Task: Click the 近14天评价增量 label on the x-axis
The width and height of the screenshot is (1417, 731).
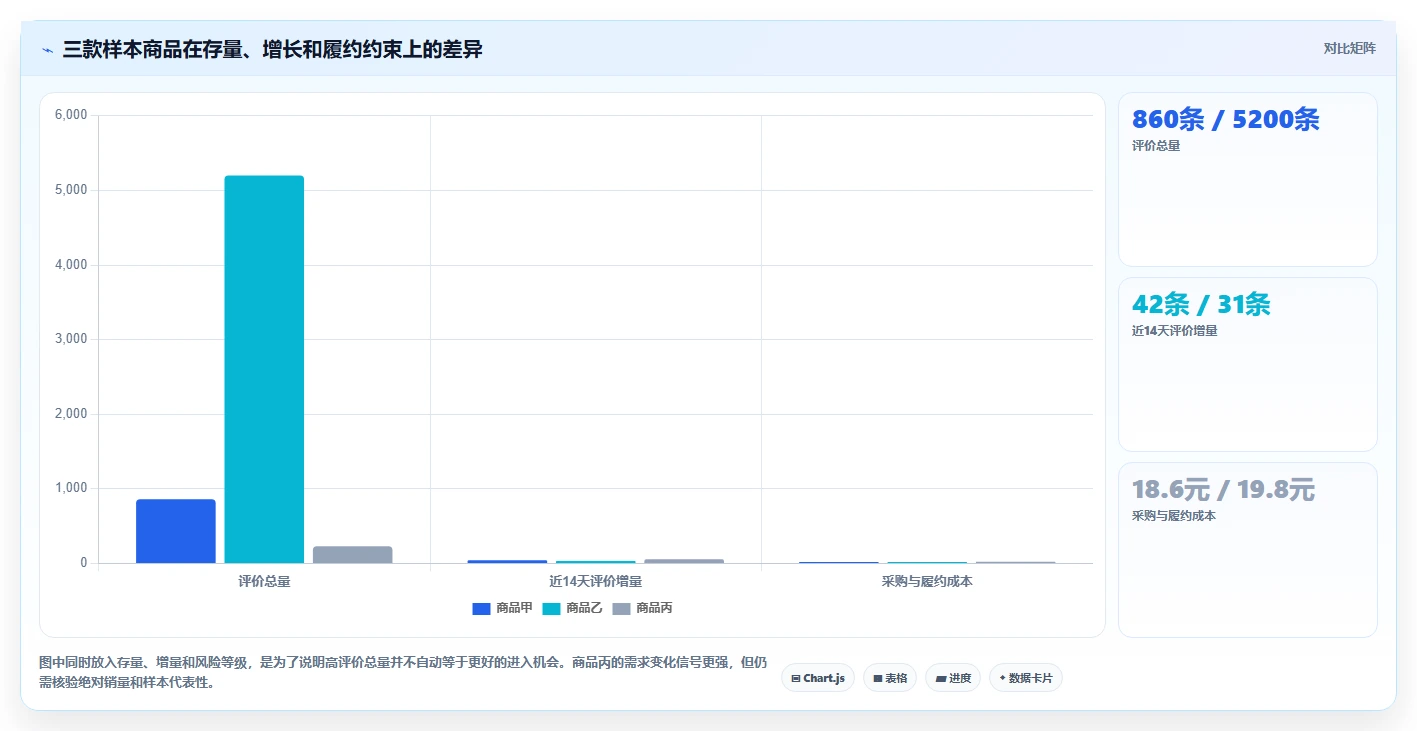Action: [x=595, y=581]
